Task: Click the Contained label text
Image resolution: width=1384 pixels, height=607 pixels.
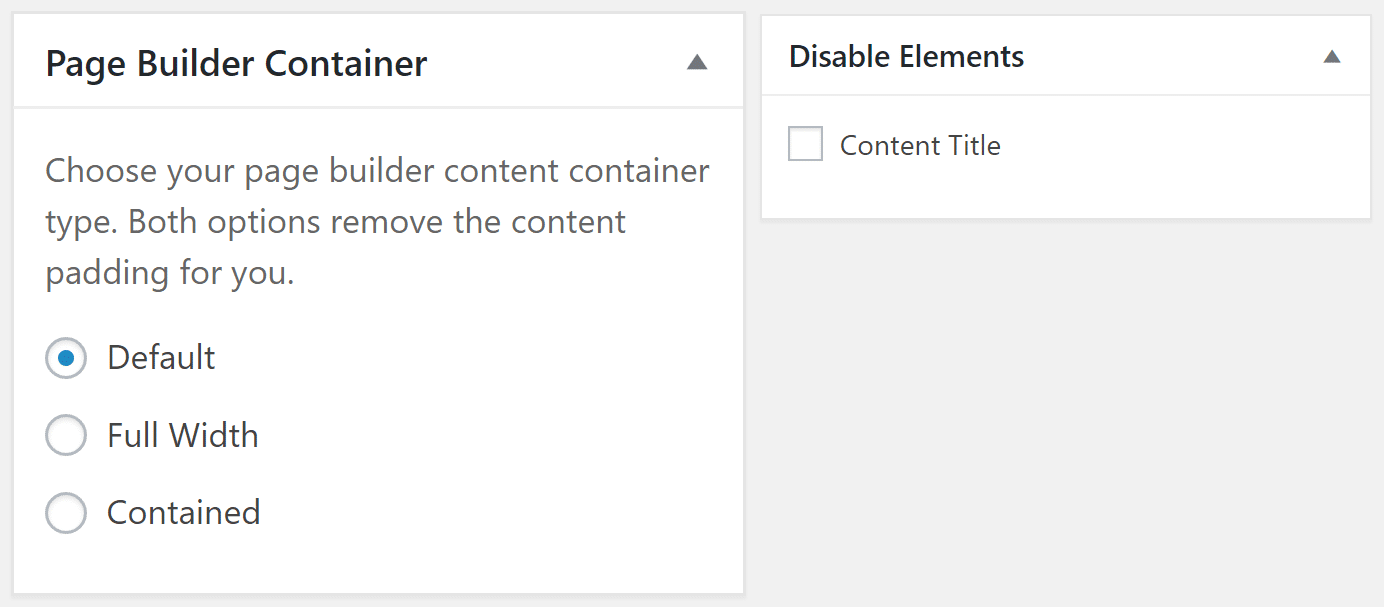Action: 183,512
